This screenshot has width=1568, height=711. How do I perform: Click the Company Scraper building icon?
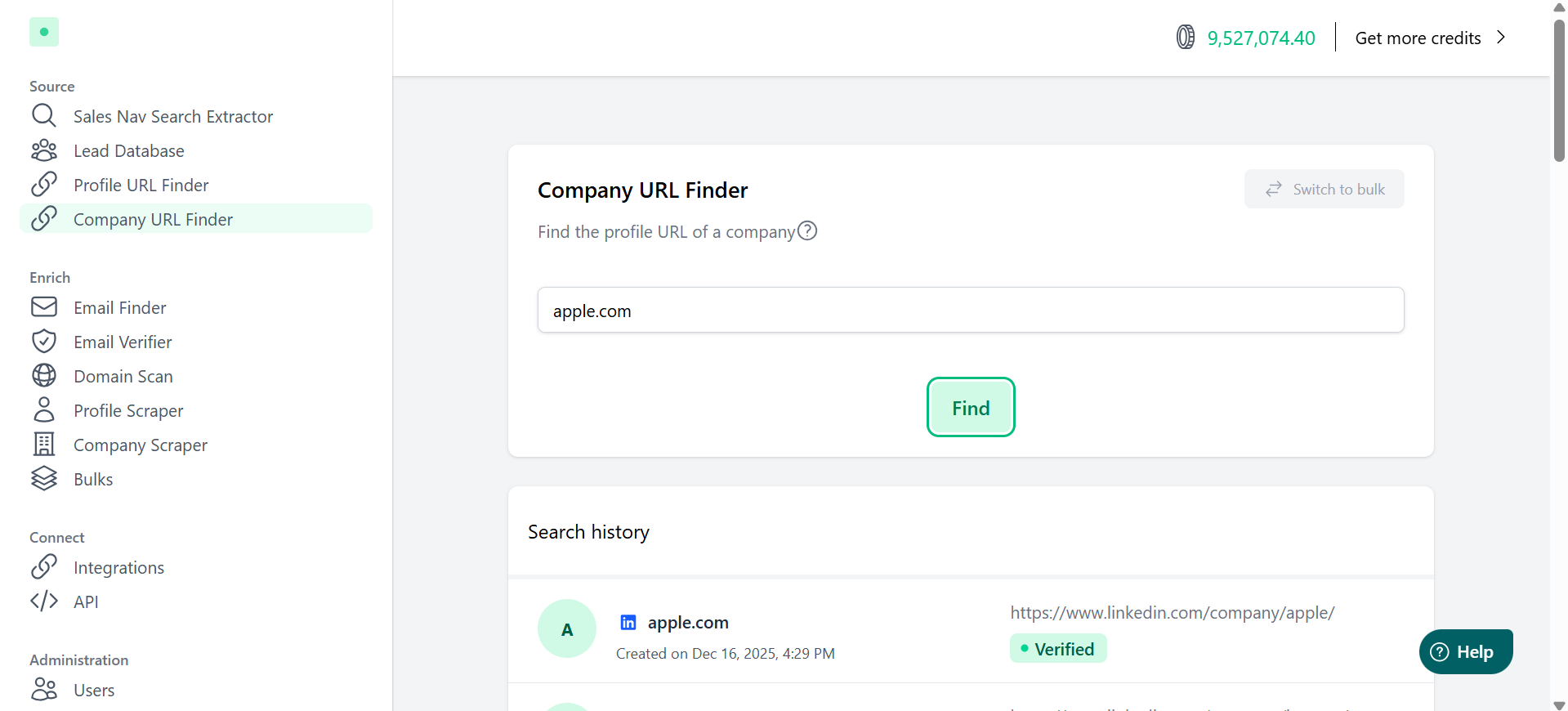pos(44,445)
